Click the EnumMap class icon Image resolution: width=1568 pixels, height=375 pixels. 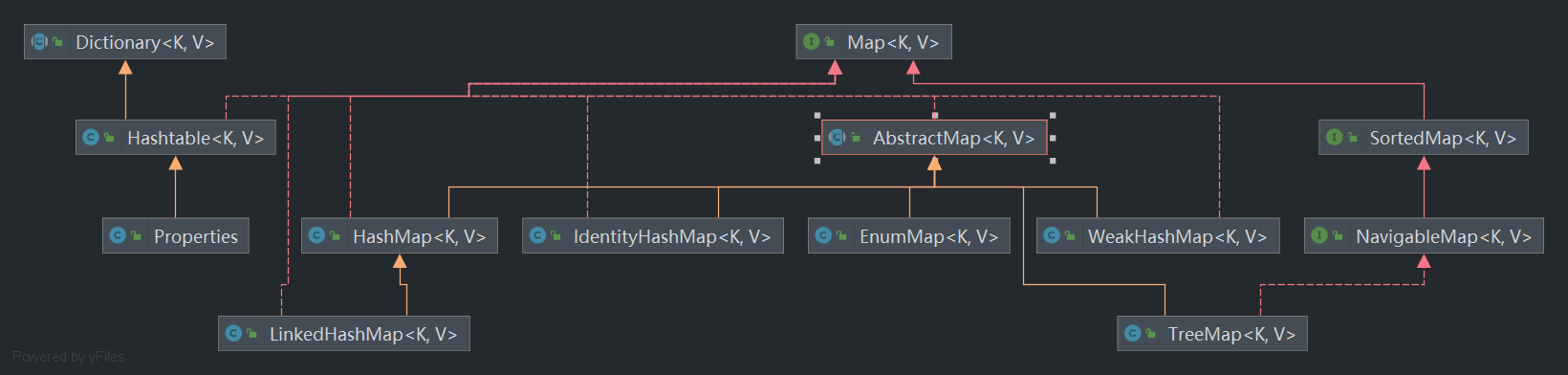[x=823, y=235]
